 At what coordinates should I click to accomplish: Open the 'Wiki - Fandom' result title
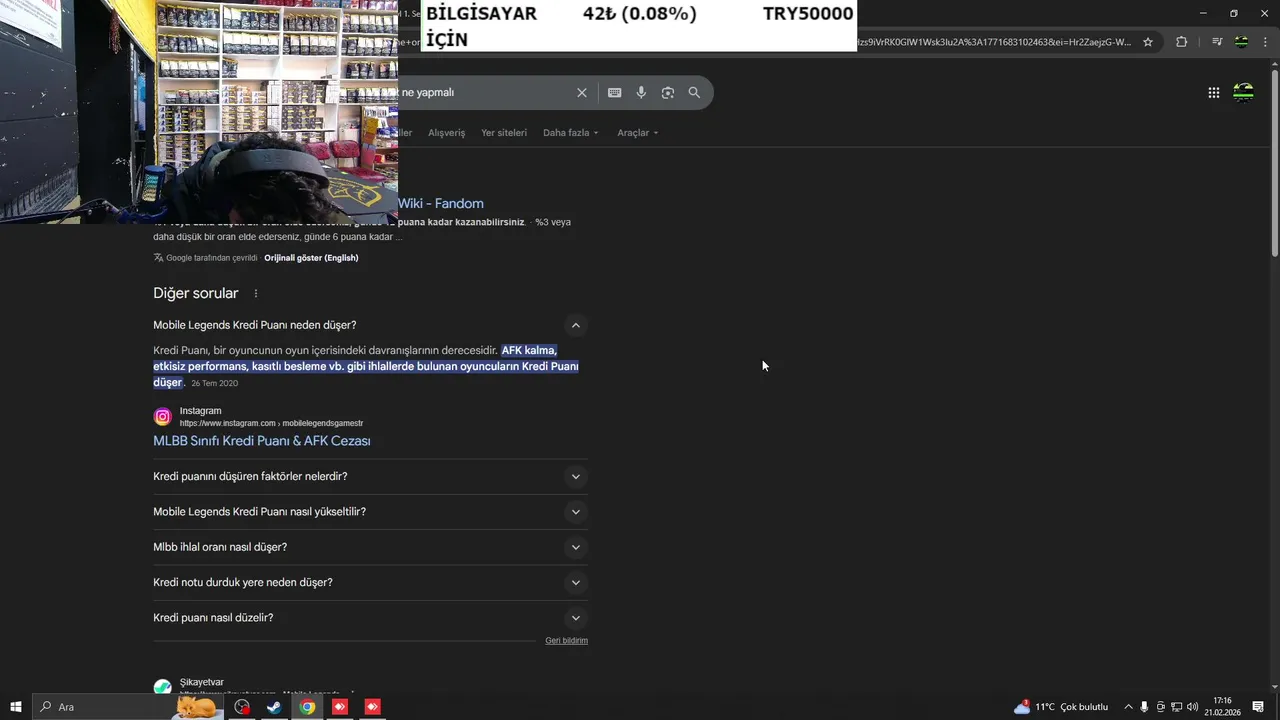click(441, 203)
